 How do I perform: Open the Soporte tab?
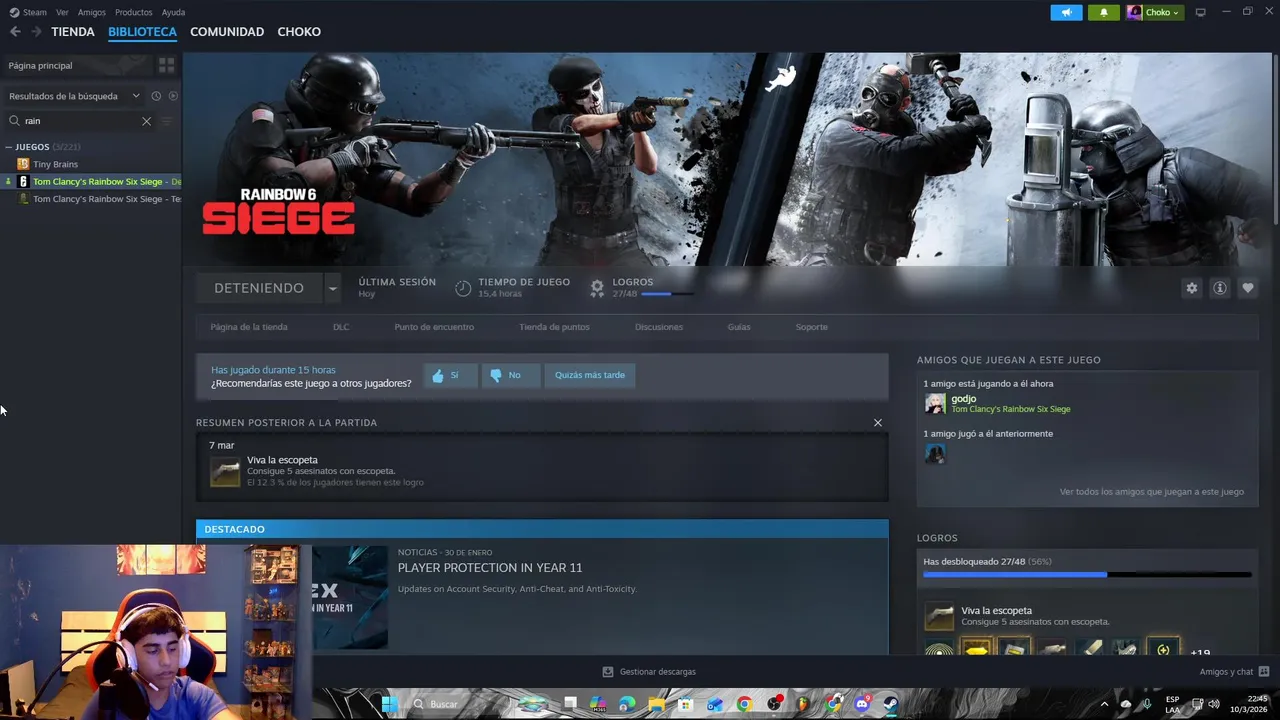(x=811, y=327)
